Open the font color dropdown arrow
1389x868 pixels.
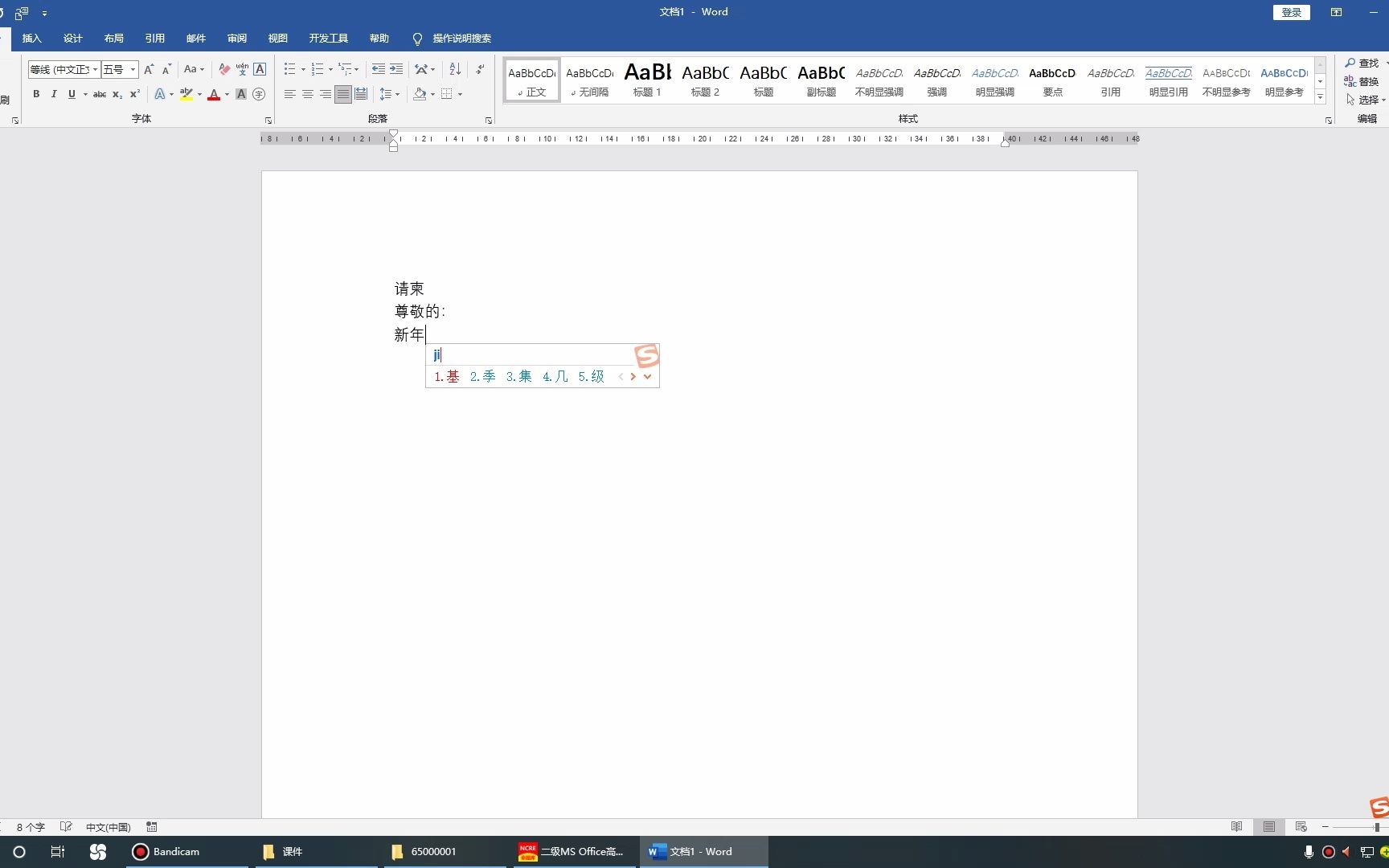point(226,94)
